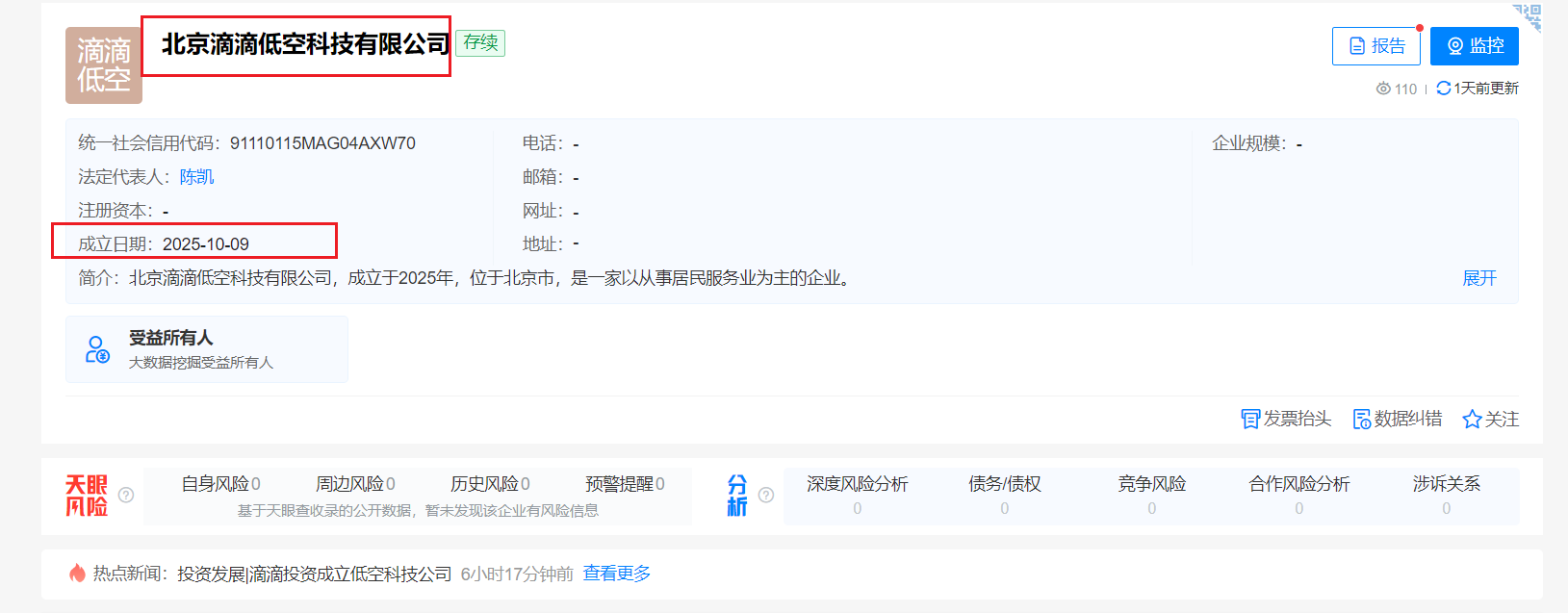Viewport: 1568px width, 613px height.
Task: Click the 监控 monitor button
Action: point(1474,46)
